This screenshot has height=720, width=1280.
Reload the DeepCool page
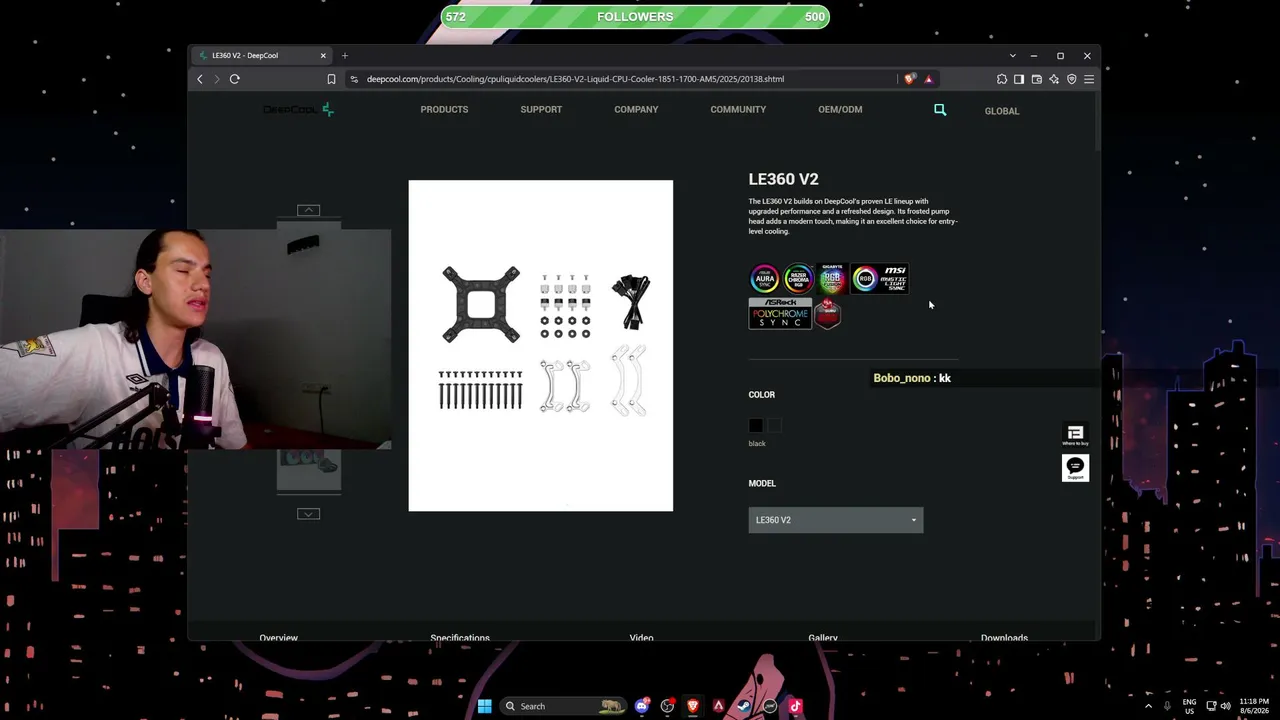pyautogui.click(x=235, y=79)
